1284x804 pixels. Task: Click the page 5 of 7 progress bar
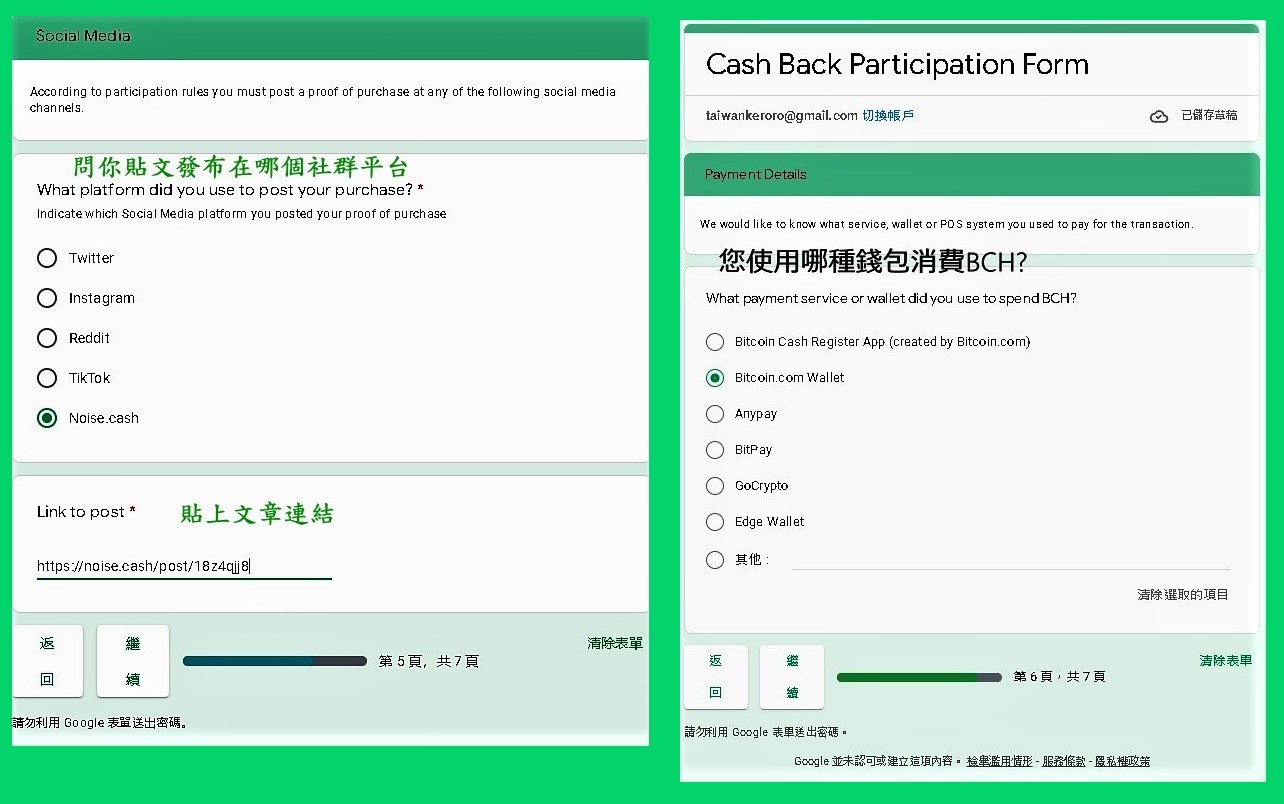pyautogui.click(x=275, y=661)
